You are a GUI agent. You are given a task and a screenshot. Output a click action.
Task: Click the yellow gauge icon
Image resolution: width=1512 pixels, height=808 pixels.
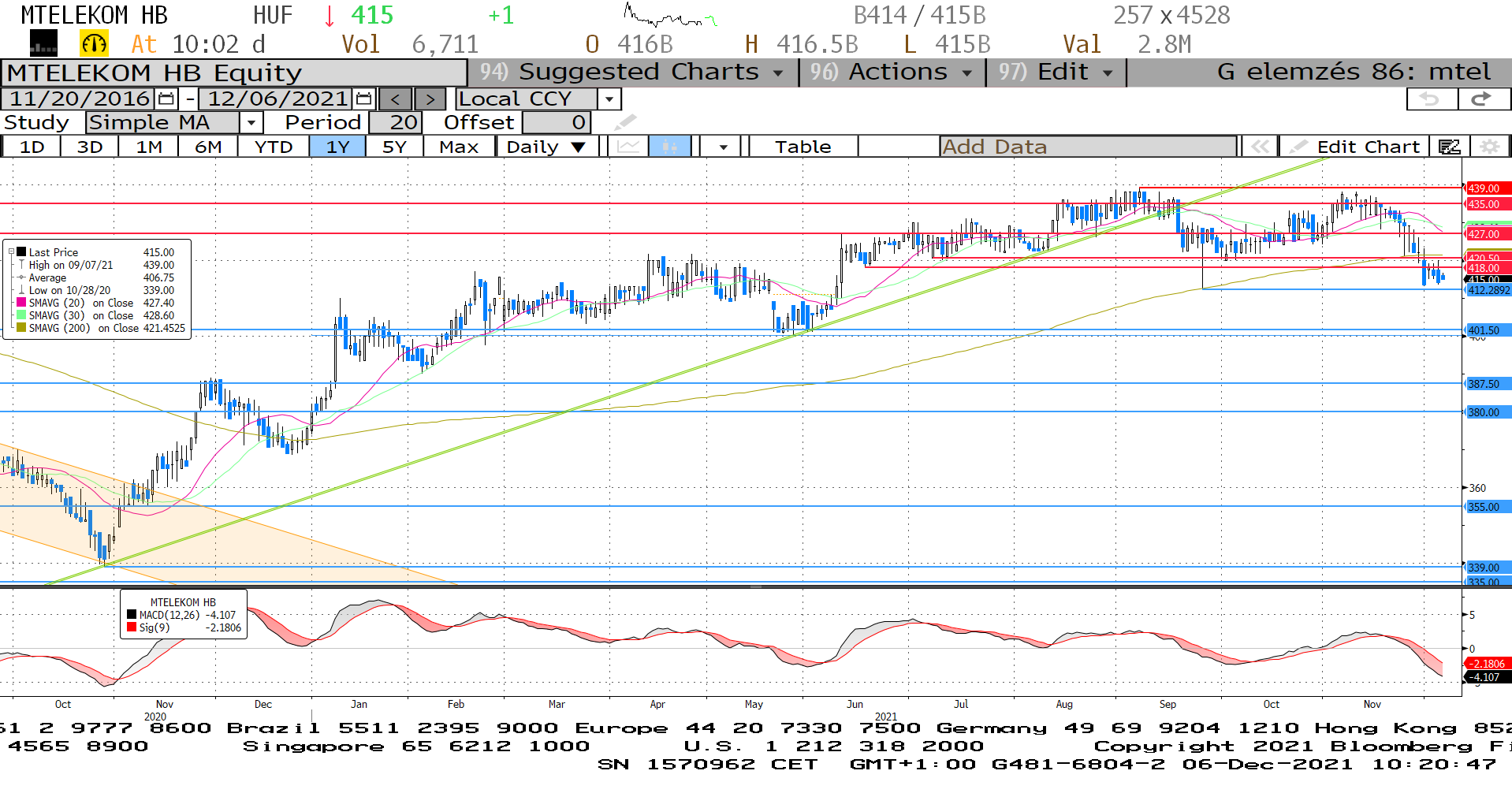(94, 43)
